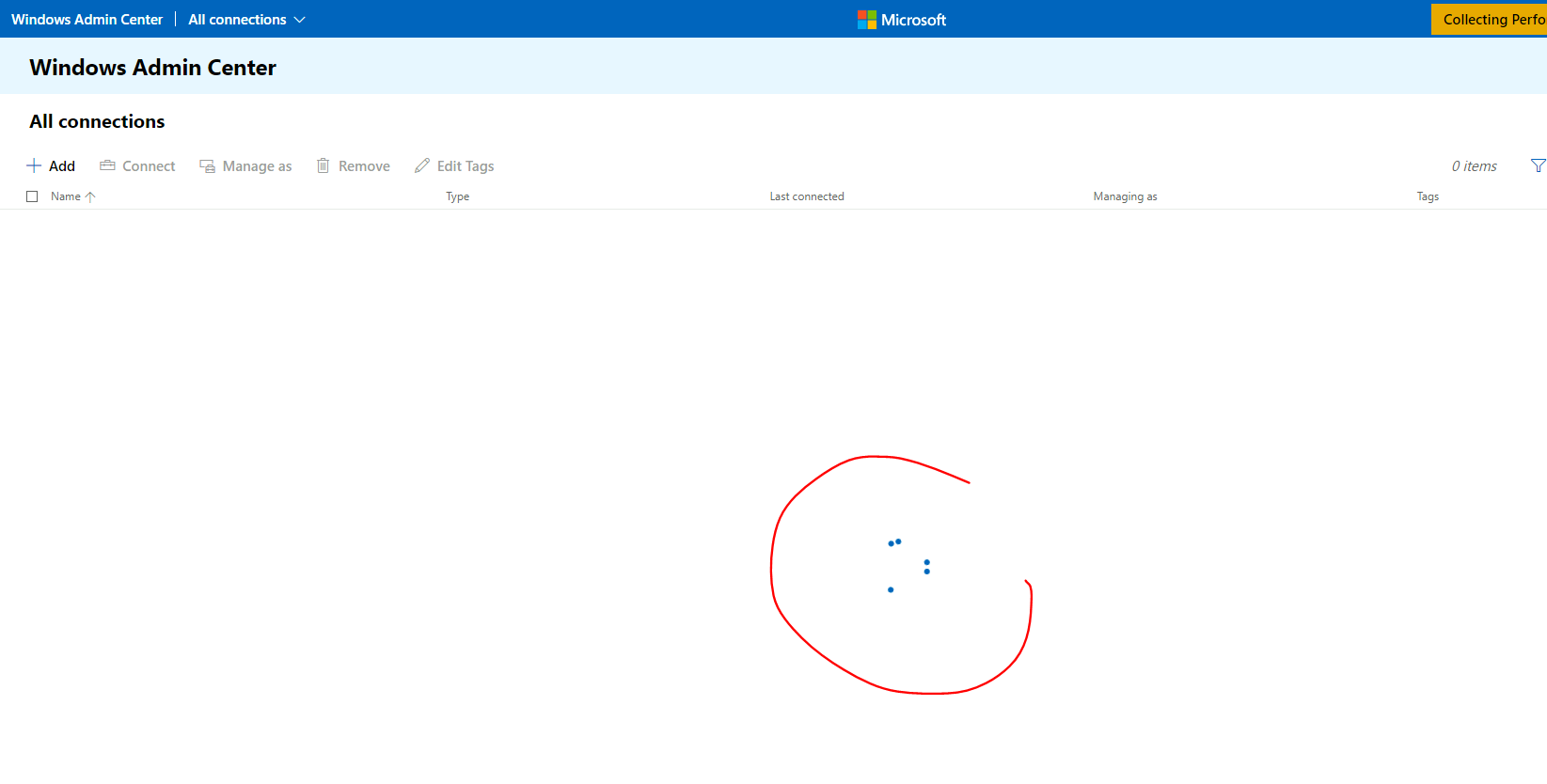The height and width of the screenshot is (784, 1547).
Task: Select Manage as in the toolbar
Action: tap(245, 165)
